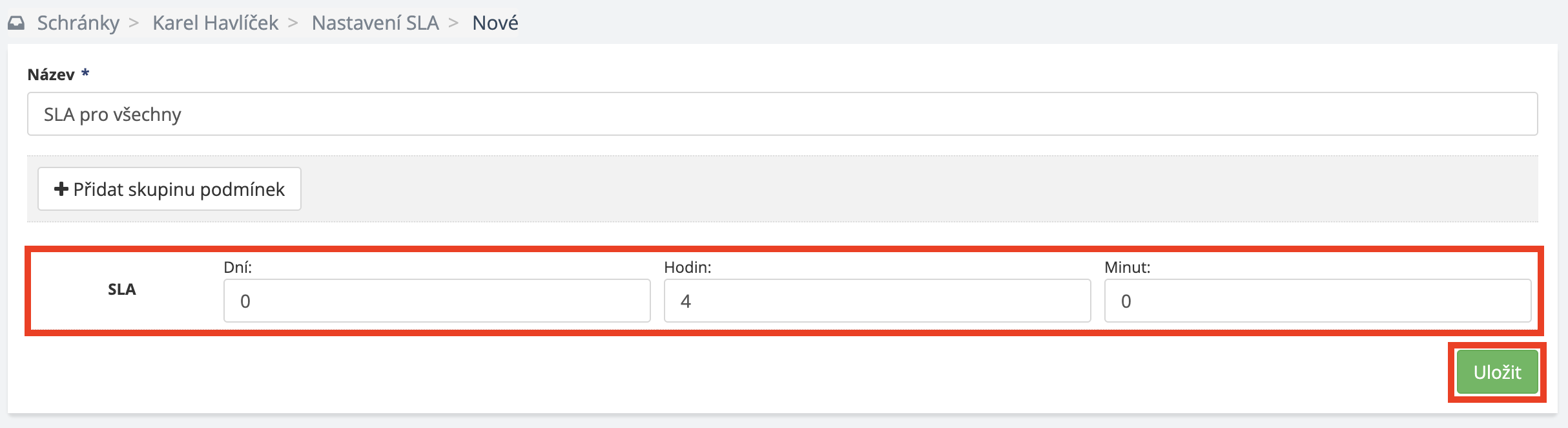Go to the Schránky breadcrumb link

pyautogui.click(x=78, y=23)
